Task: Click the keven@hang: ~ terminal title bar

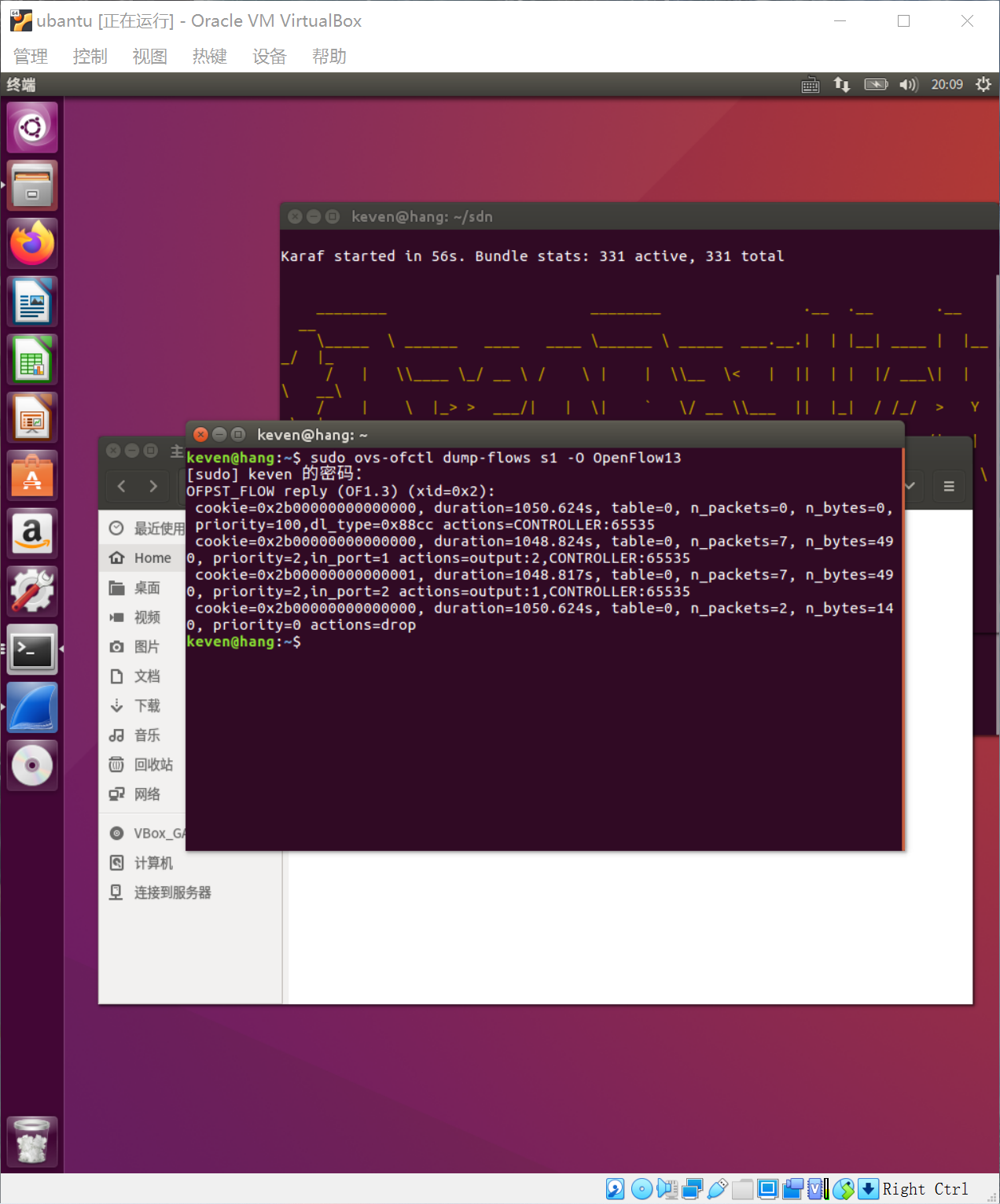Action: 545,434
